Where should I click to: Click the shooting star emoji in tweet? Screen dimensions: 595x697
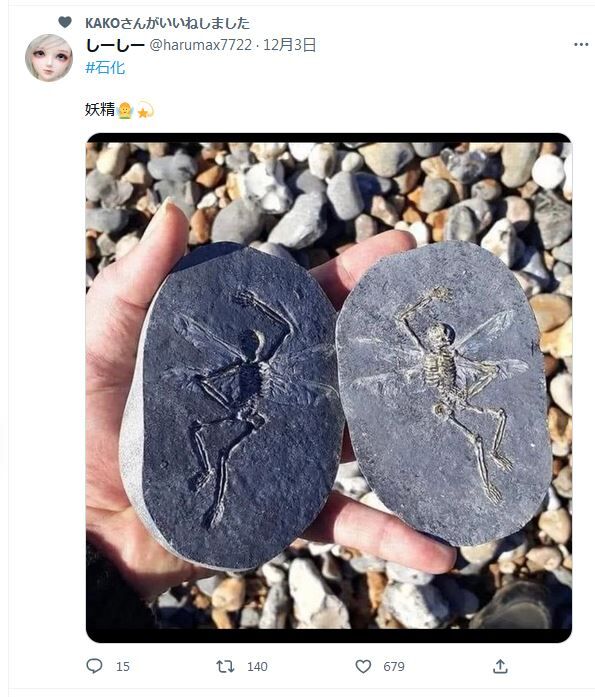[145, 110]
